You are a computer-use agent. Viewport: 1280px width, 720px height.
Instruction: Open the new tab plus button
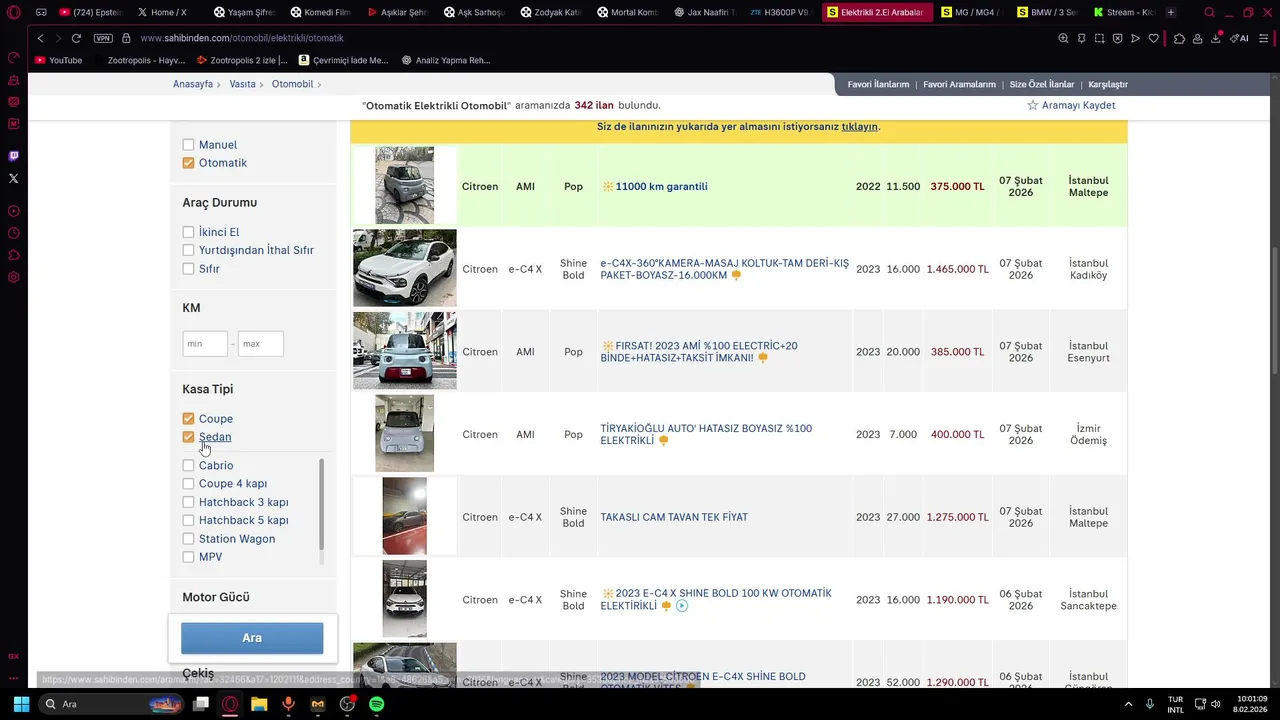click(1171, 12)
